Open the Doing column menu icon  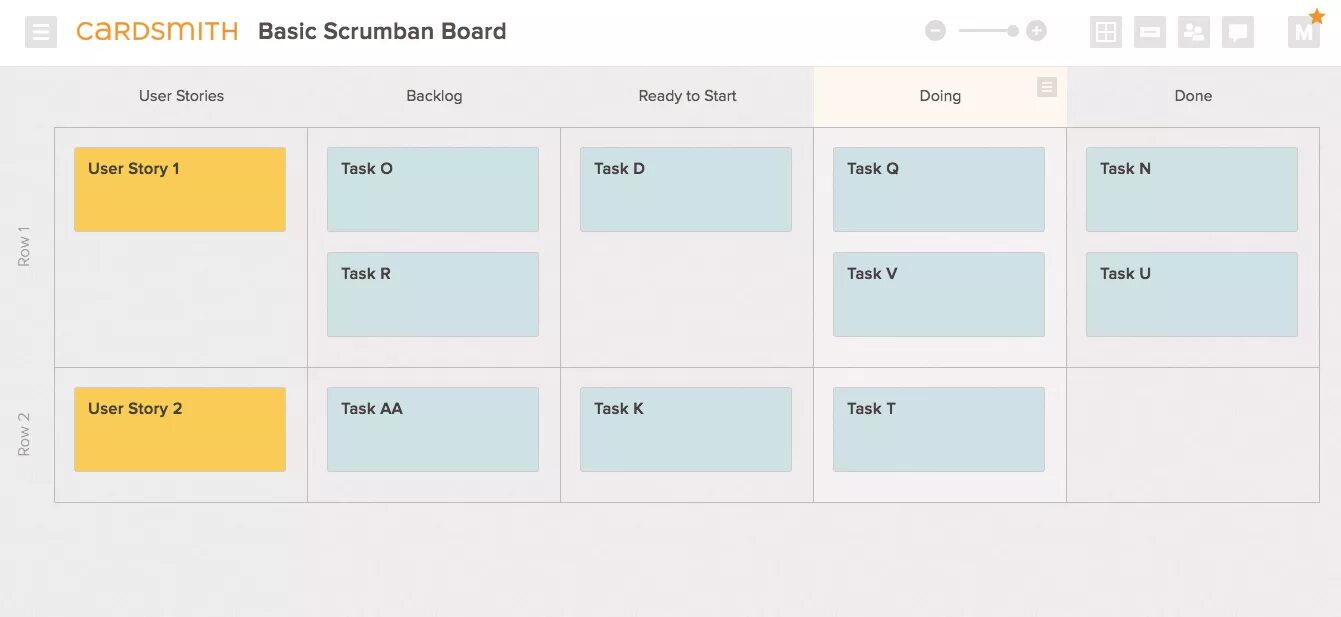[x=1047, y=87]
